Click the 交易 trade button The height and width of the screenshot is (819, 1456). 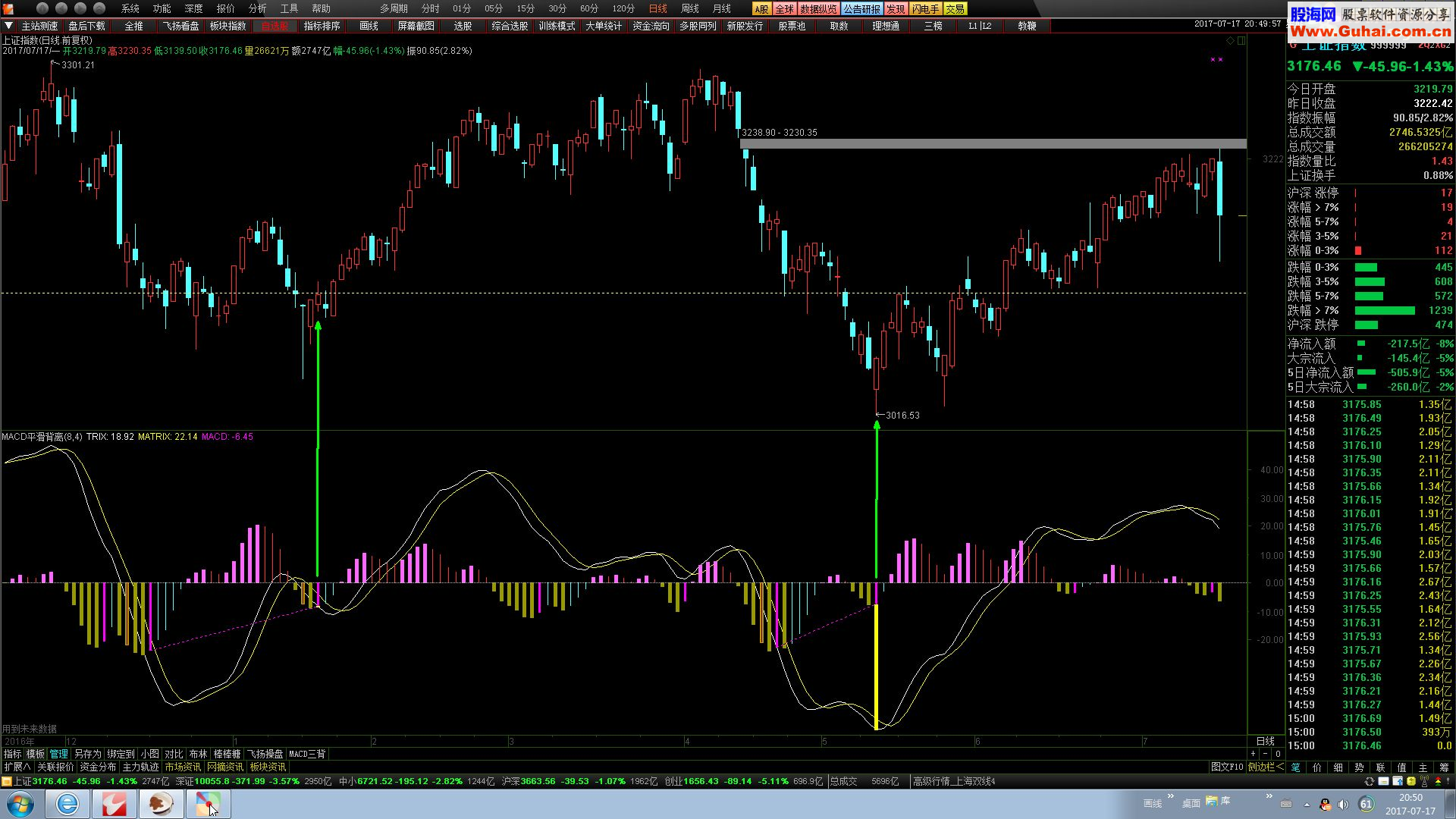point(955,9)
